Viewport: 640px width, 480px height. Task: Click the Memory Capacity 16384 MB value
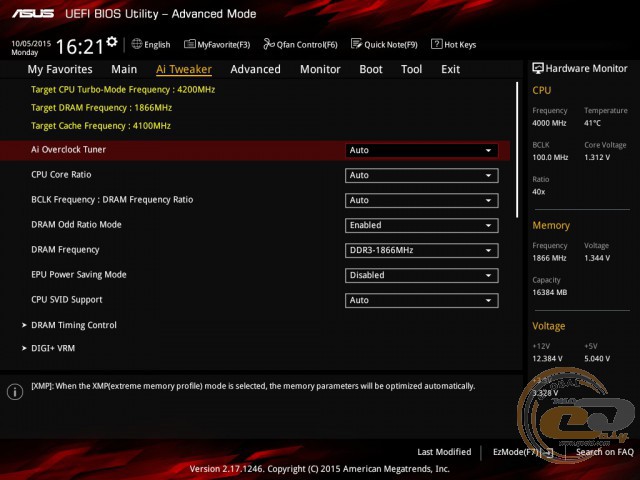(549, 292)
